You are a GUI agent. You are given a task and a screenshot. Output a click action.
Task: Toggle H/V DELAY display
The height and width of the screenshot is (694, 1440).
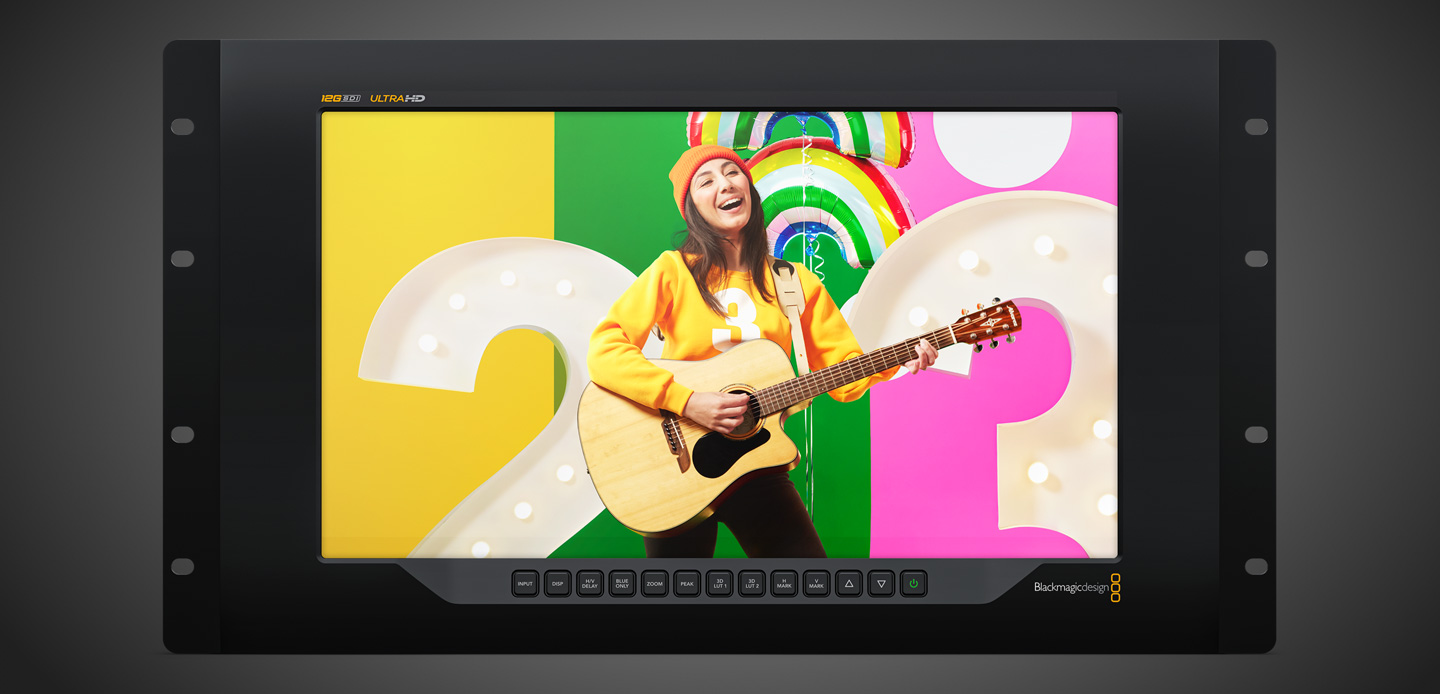590,583
